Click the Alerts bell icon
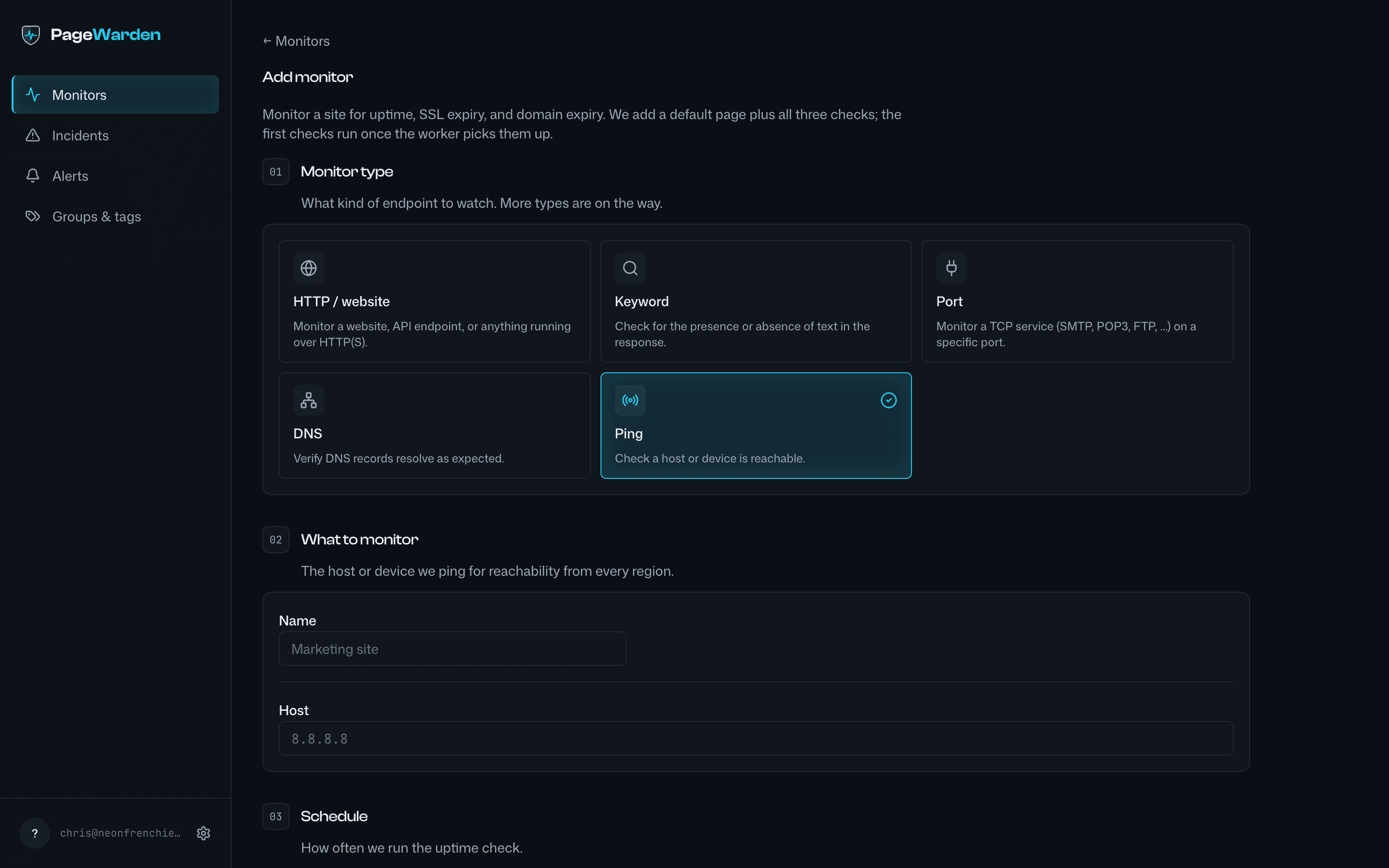 click(33, 176)
